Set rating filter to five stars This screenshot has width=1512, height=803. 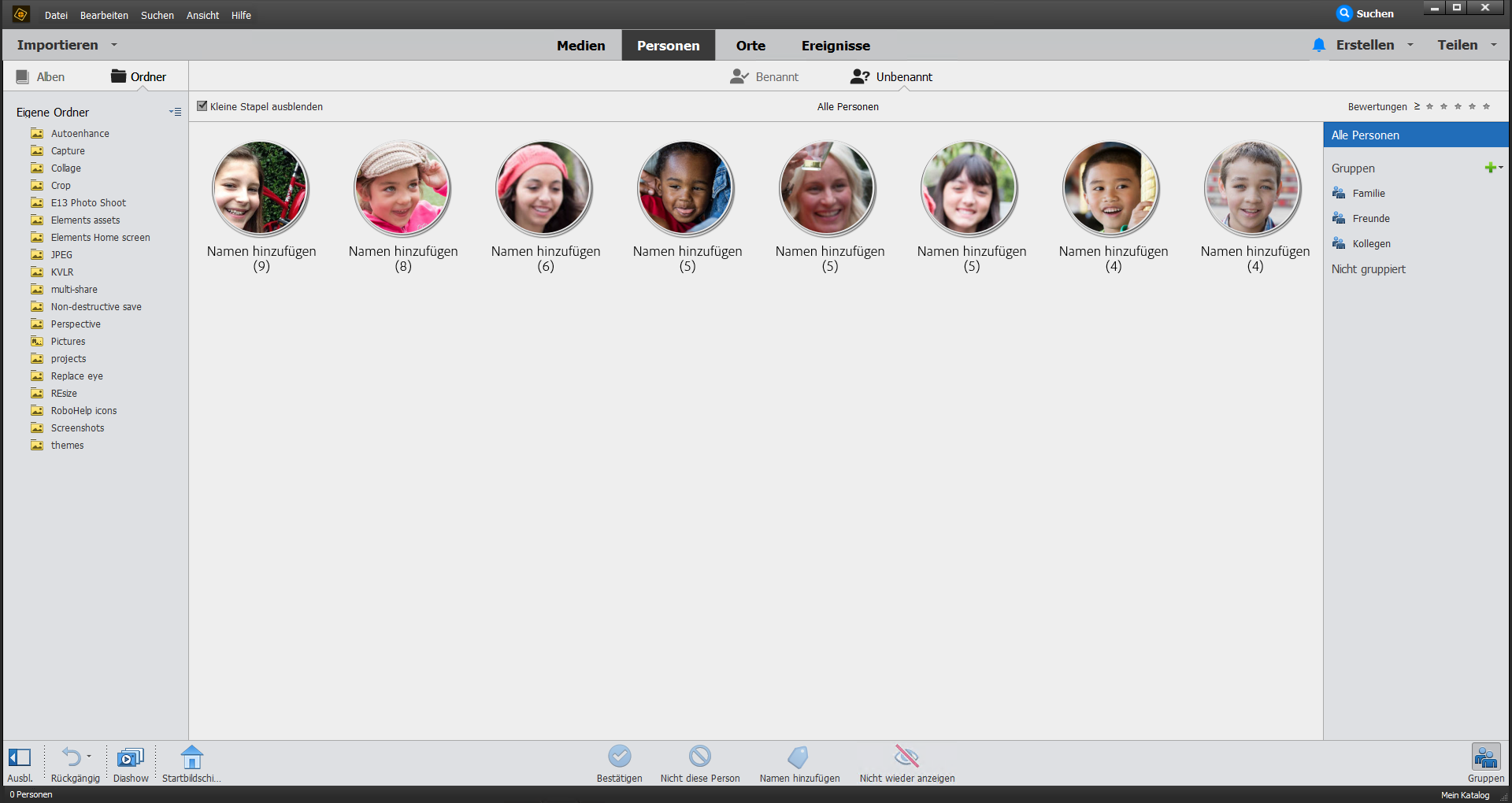tap(1486, 106)
